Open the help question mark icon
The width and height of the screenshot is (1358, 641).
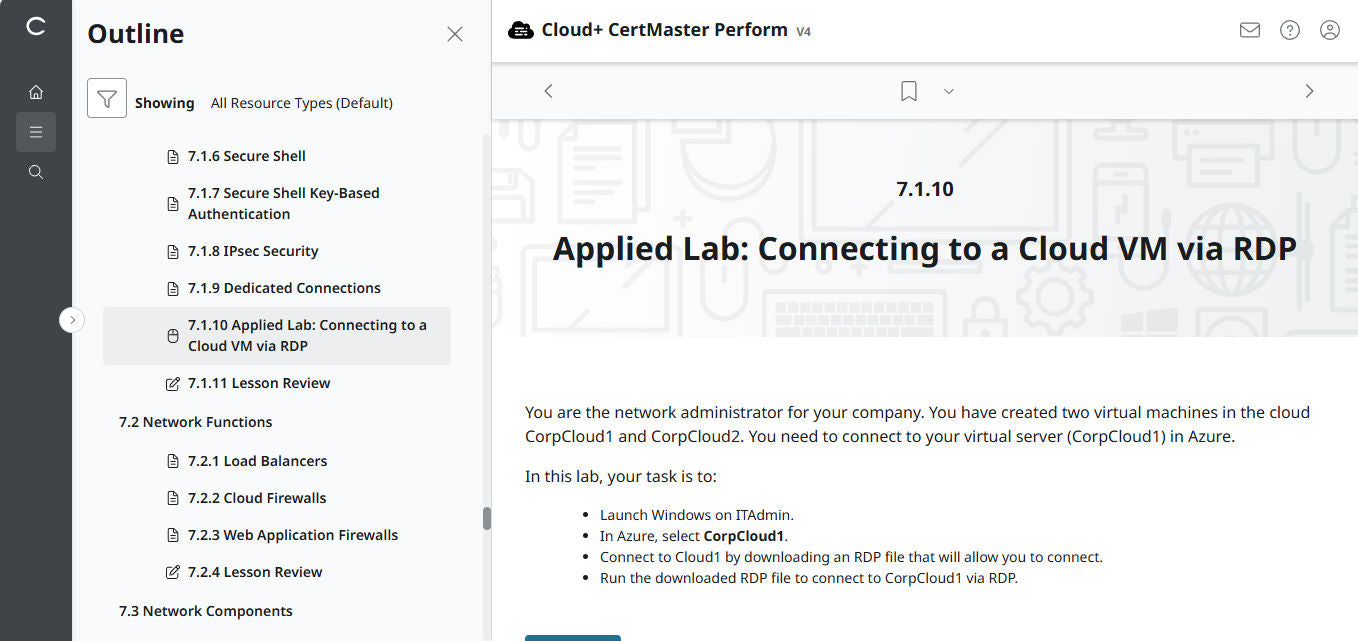[x=1290, y=30]
